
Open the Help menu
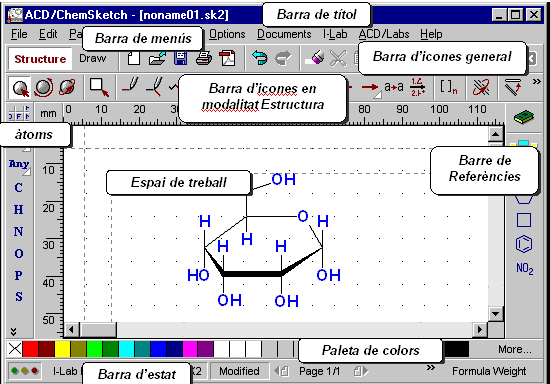click(431, 34)
